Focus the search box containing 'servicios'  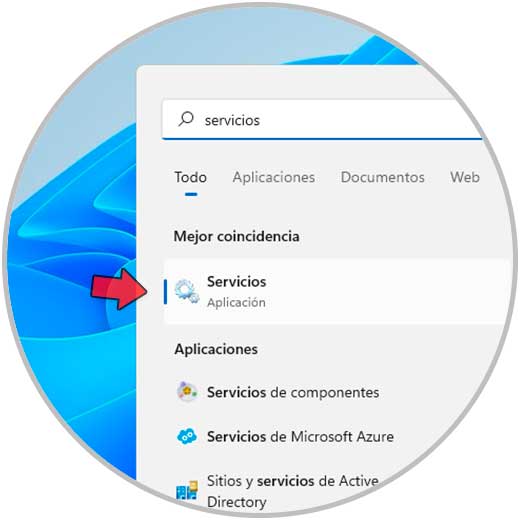(322, 120)
